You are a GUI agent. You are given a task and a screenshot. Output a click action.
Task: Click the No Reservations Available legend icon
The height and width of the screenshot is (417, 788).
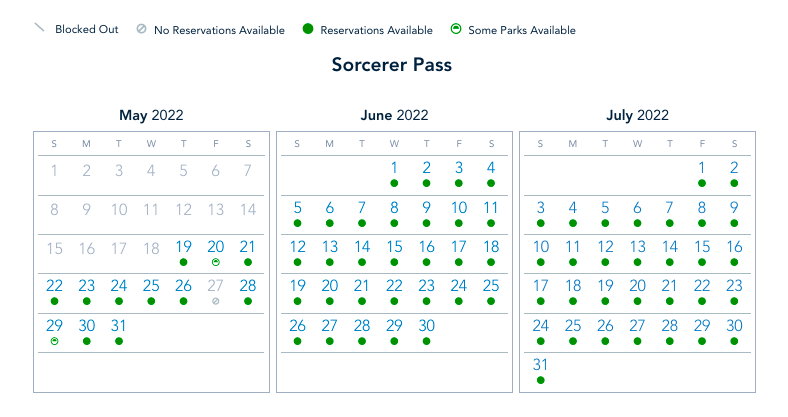pyautogui.click(x=142, y=30)
